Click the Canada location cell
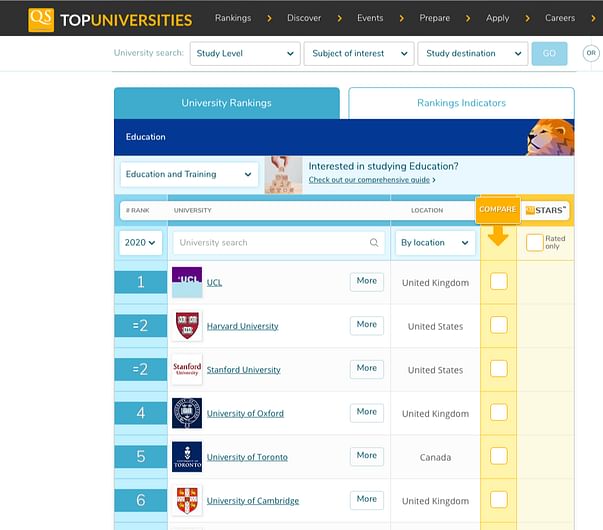Viewport: 603px width, 530px height. coord(435,457)
